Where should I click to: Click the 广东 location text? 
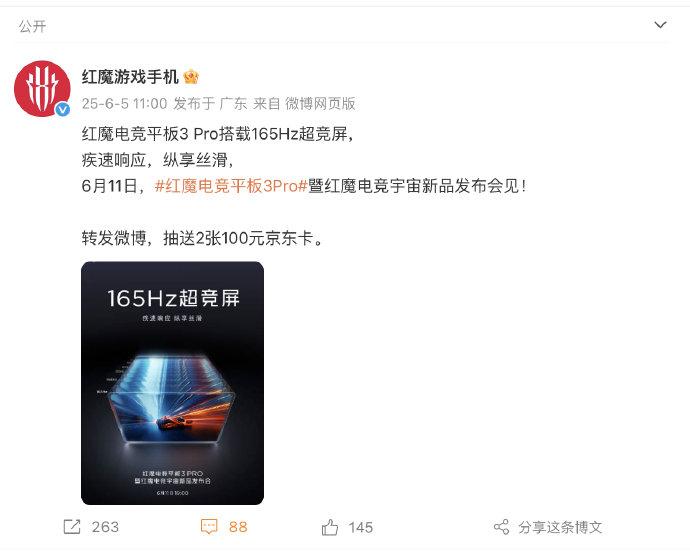[233, 104]
